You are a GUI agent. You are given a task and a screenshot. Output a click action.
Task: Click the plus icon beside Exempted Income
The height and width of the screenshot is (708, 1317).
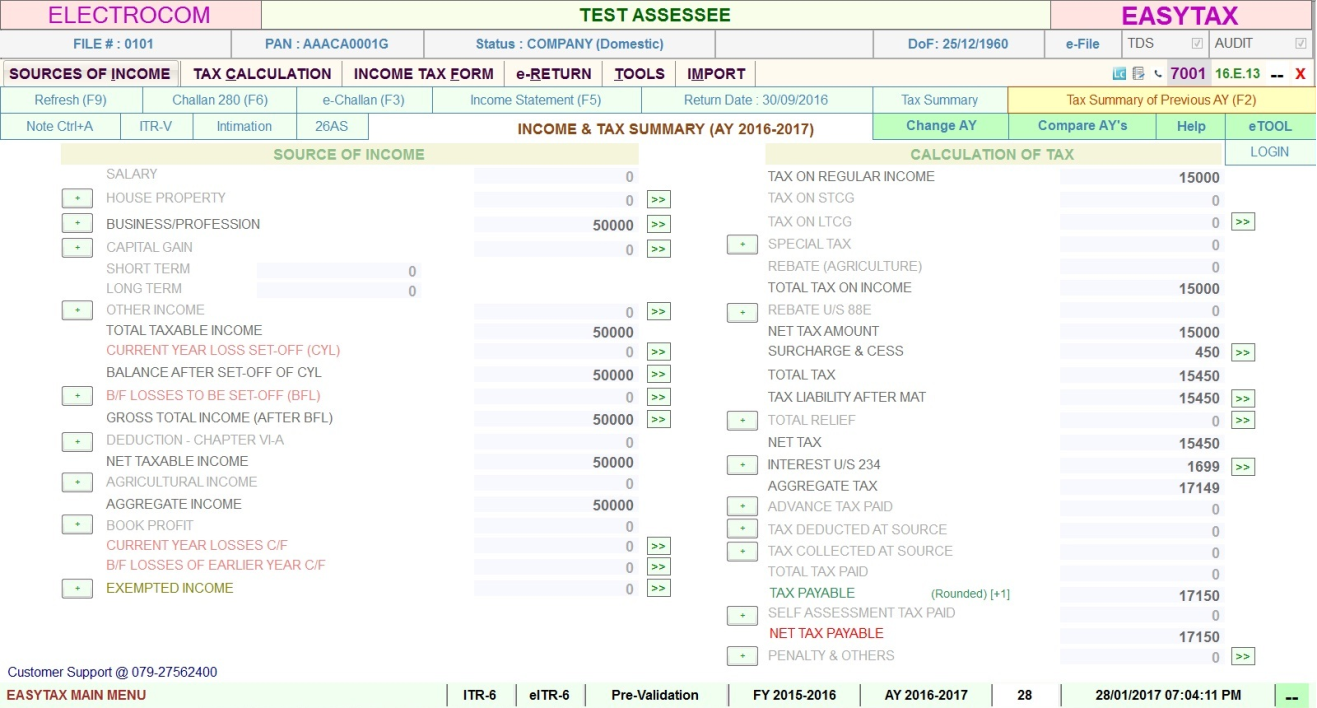point(77,589)
